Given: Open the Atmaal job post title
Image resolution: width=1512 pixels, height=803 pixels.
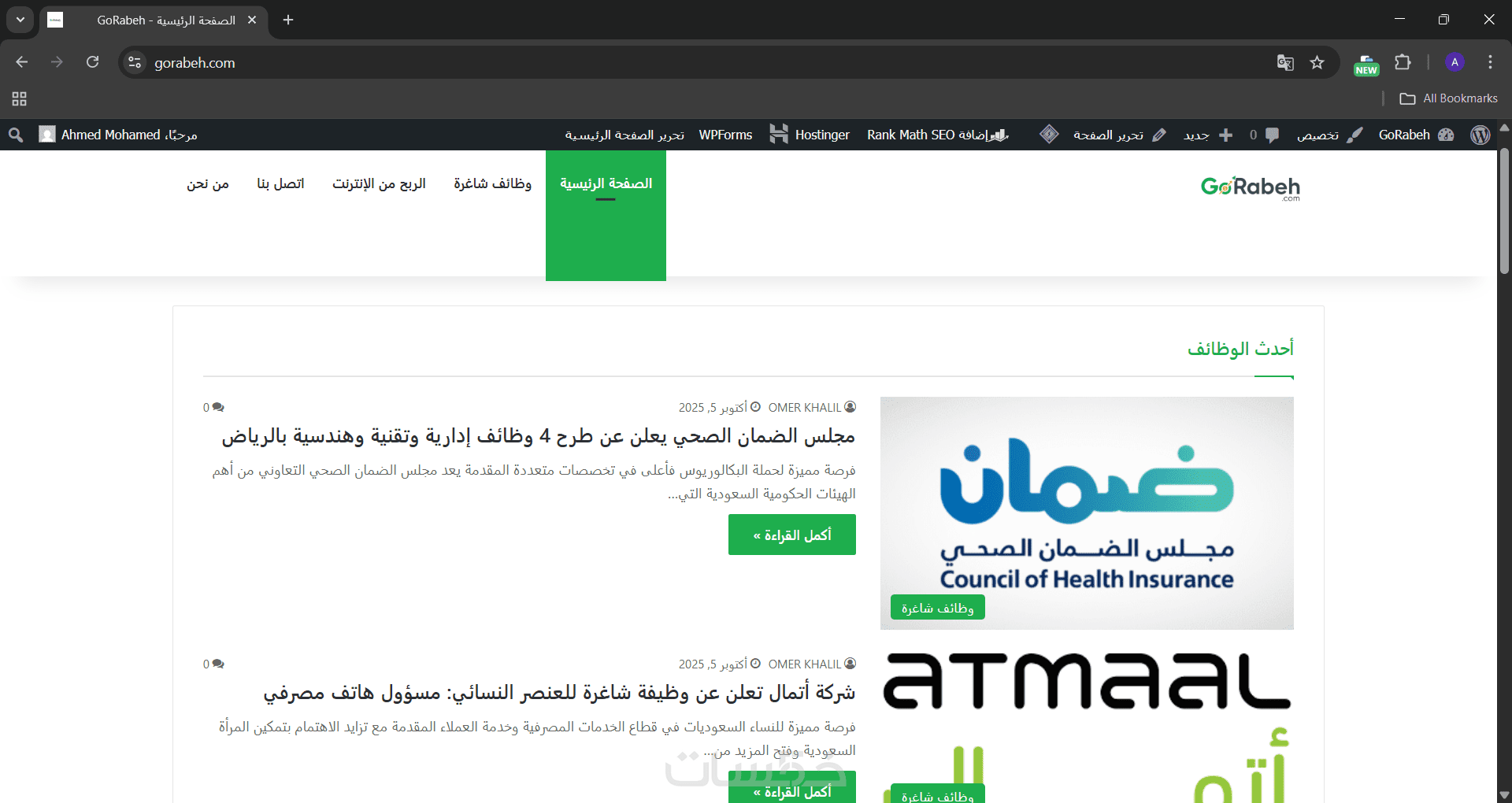Looking at the screenshot, I should [559, 693].
